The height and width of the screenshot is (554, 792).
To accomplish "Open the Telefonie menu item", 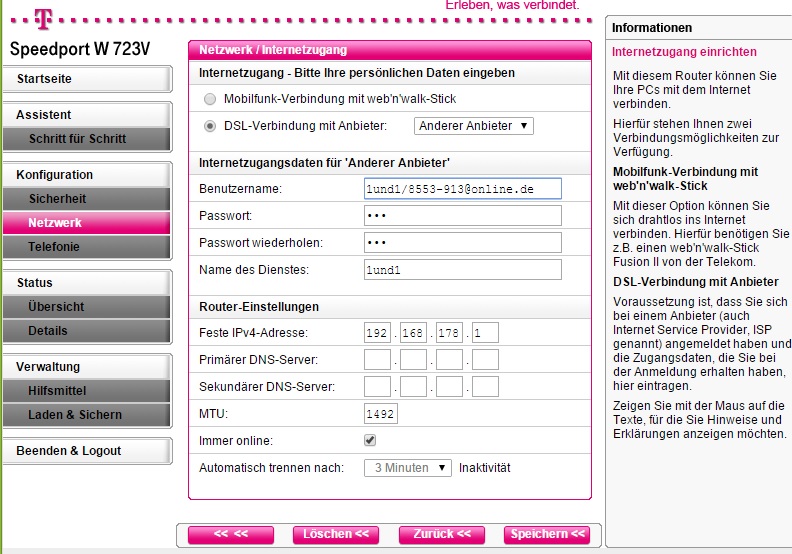I will coord(77,247).
